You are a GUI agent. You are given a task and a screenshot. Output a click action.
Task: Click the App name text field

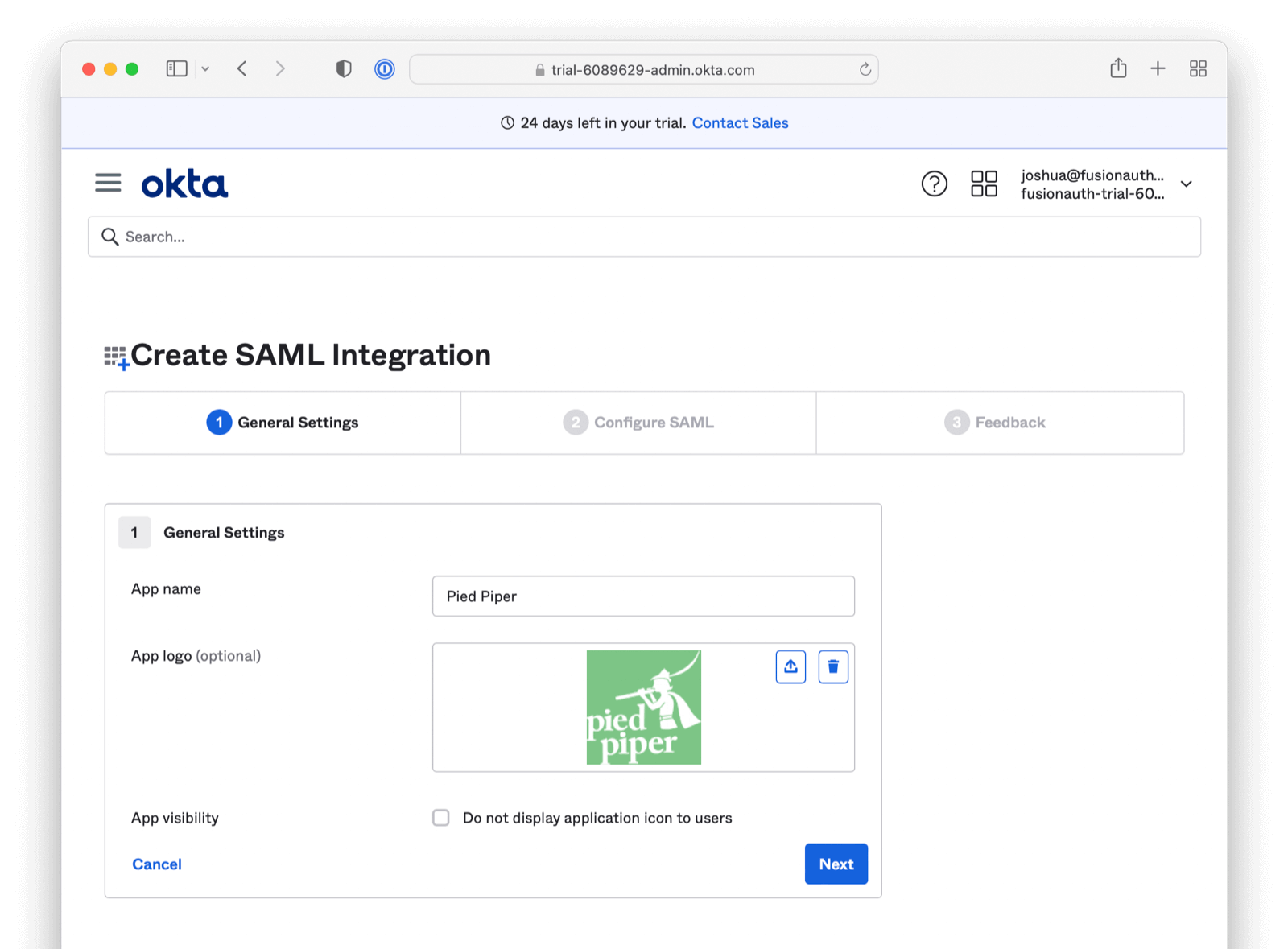point(643,596)
